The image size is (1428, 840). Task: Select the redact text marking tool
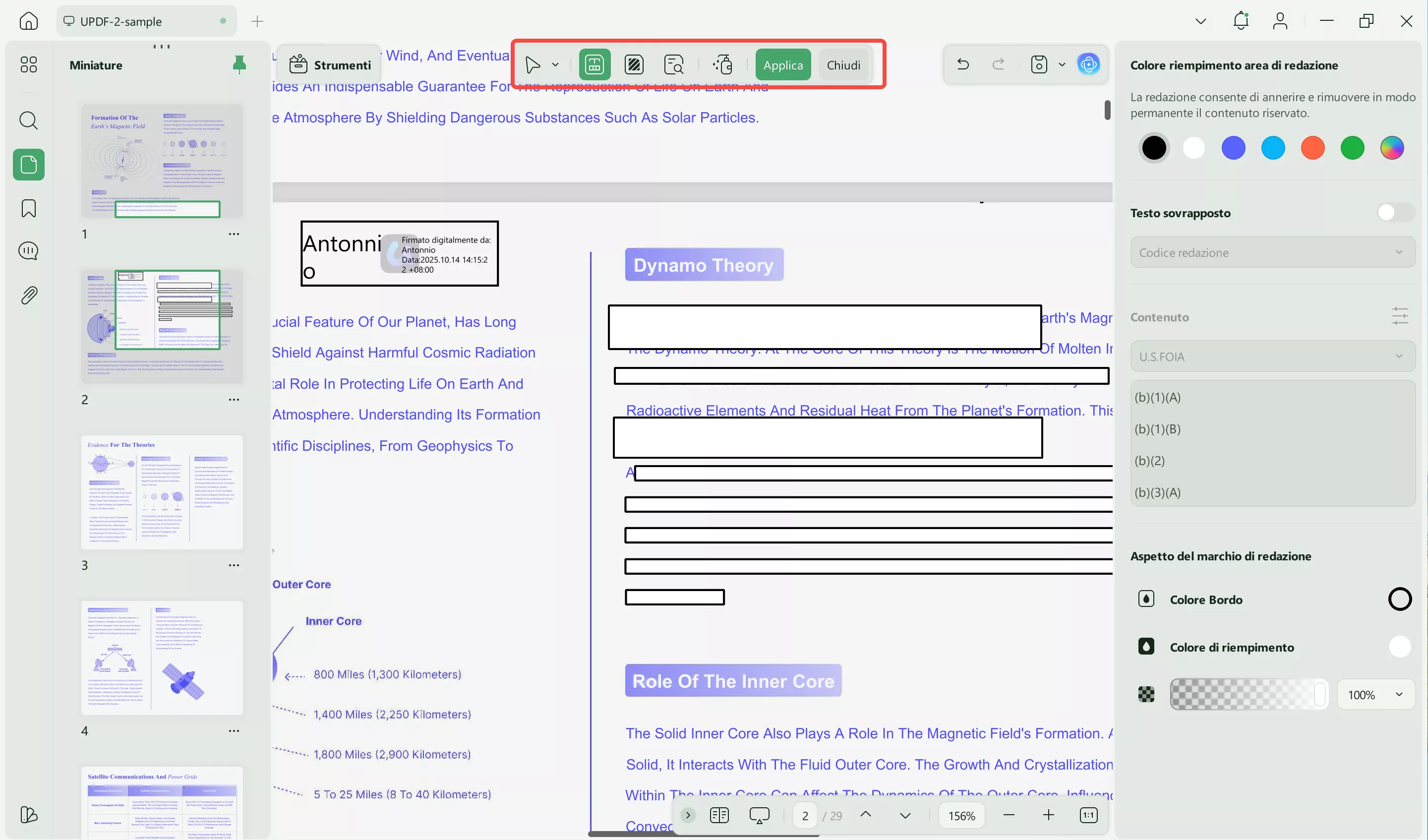[x=595, y=64]
